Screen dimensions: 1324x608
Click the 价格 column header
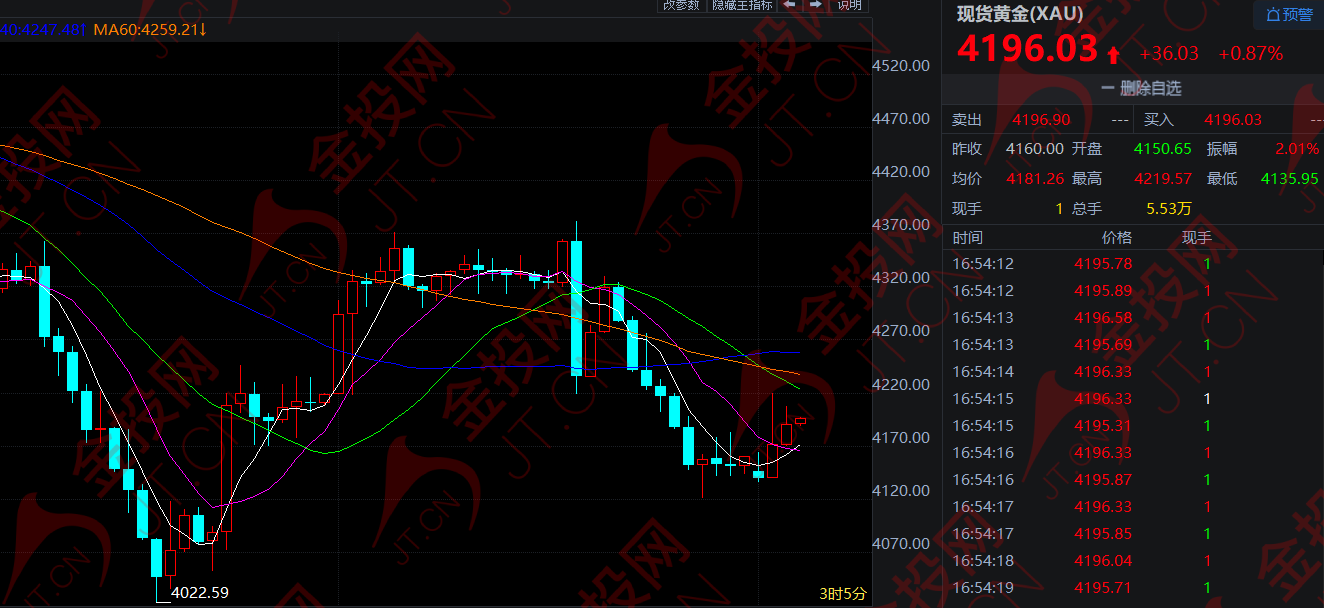click(x=1117, y=238)
